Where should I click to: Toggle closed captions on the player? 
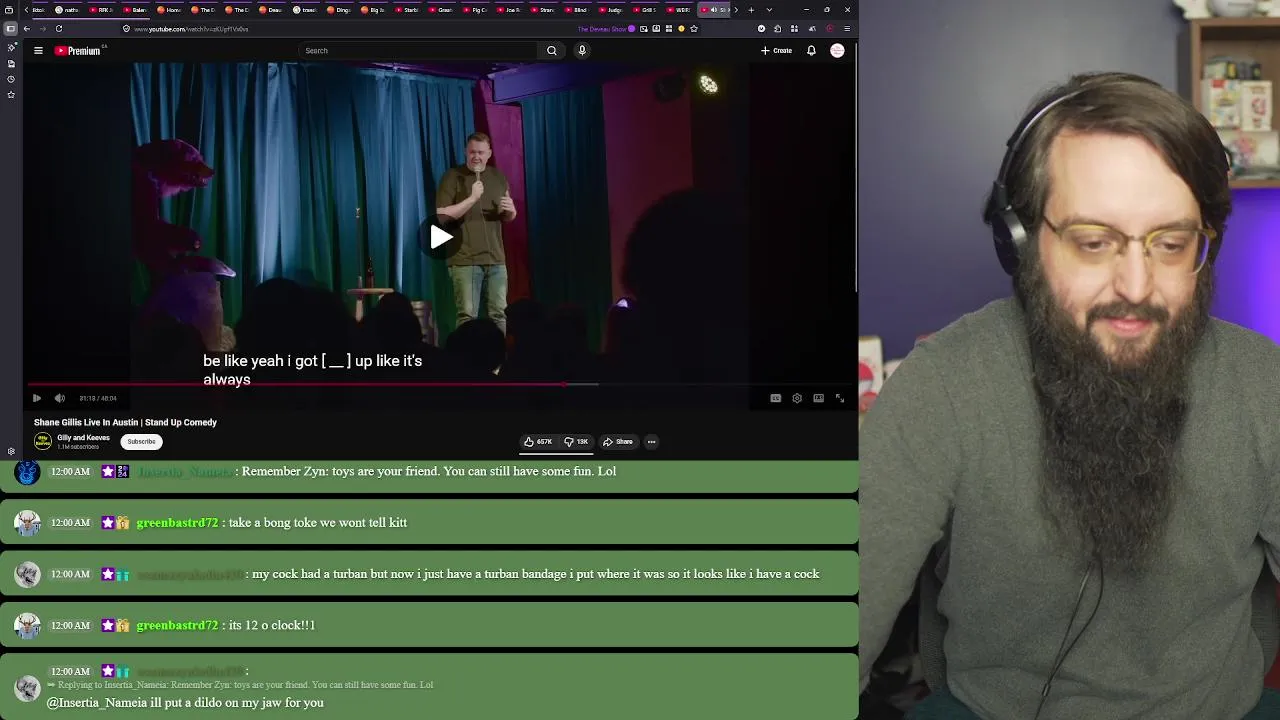click(x=775, y=398)
